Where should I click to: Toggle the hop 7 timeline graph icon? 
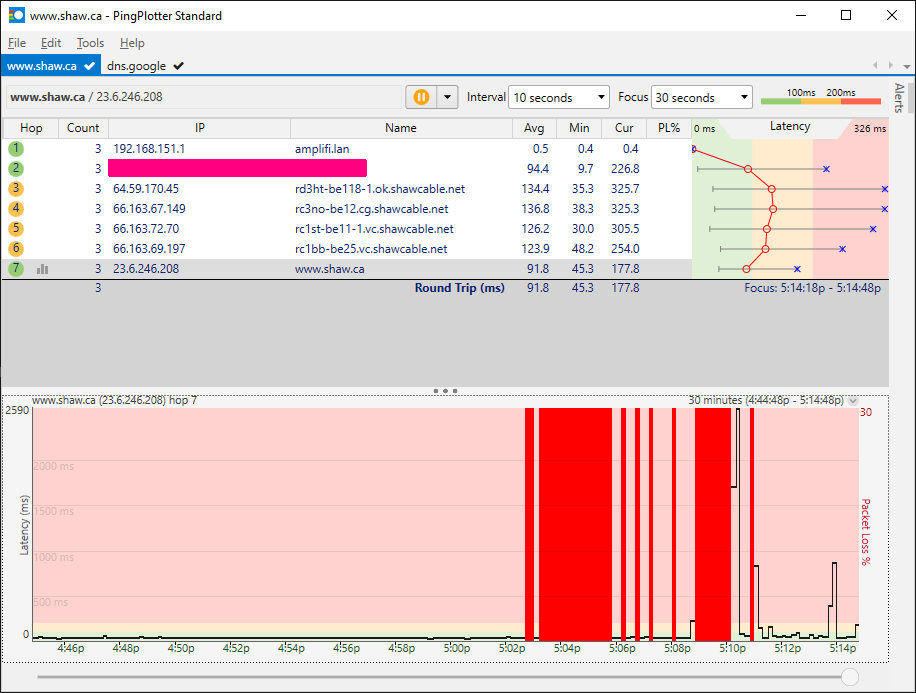pos(43,269)
